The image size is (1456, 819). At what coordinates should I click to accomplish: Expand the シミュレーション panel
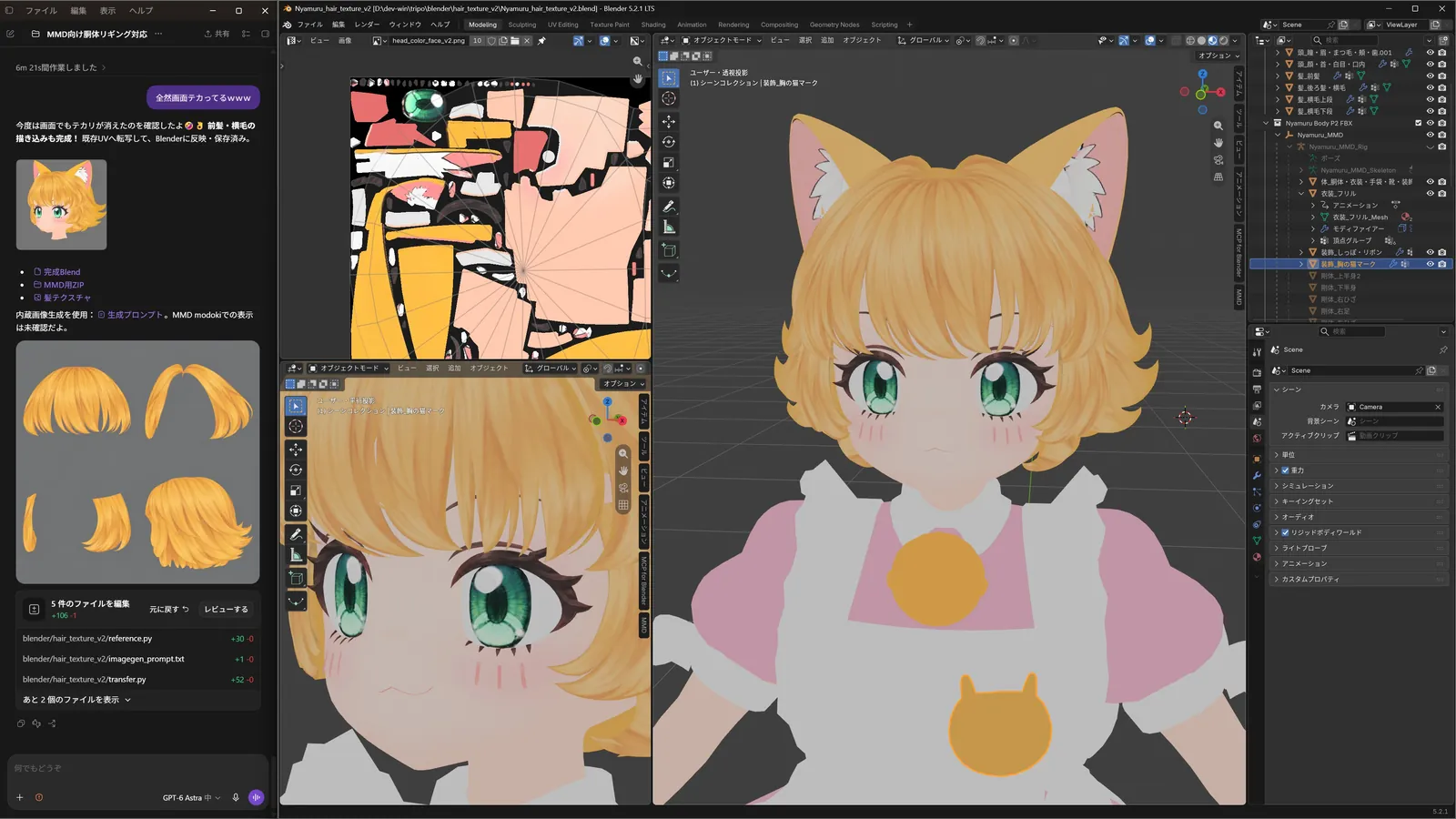tap(1357, 486)
